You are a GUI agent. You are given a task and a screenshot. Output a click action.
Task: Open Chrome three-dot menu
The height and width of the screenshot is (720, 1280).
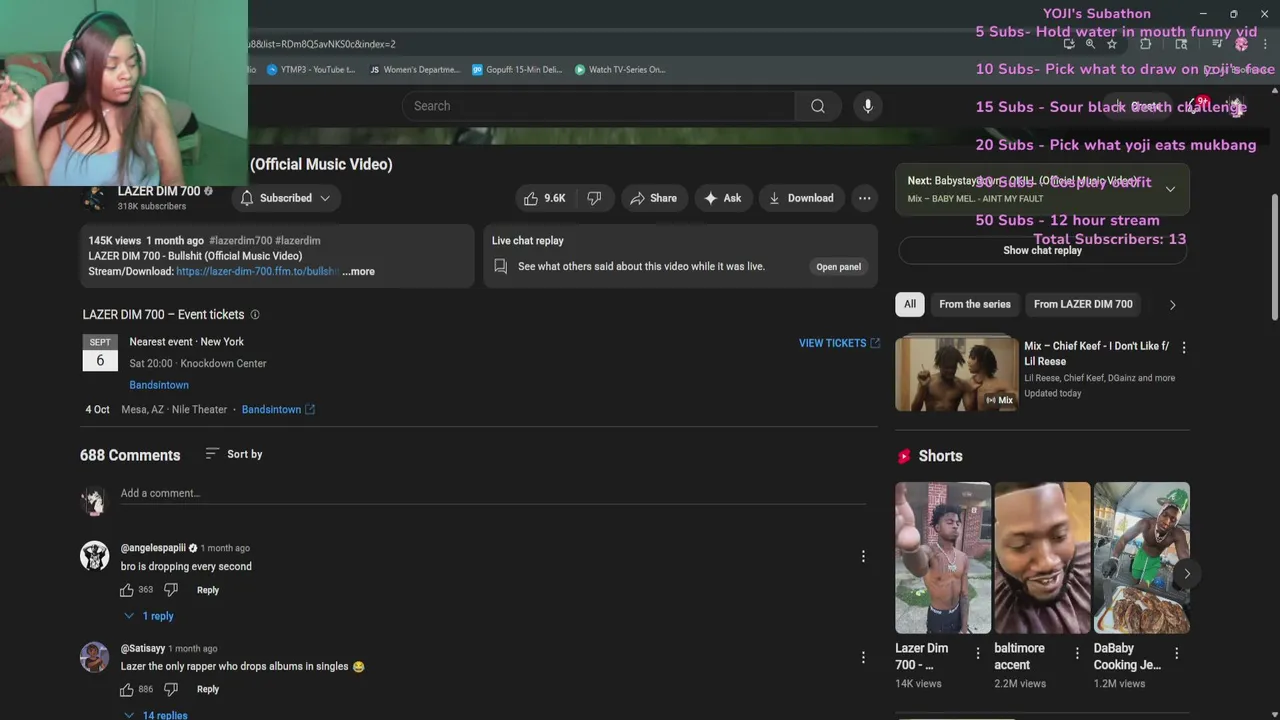(x=1265, y=44)
